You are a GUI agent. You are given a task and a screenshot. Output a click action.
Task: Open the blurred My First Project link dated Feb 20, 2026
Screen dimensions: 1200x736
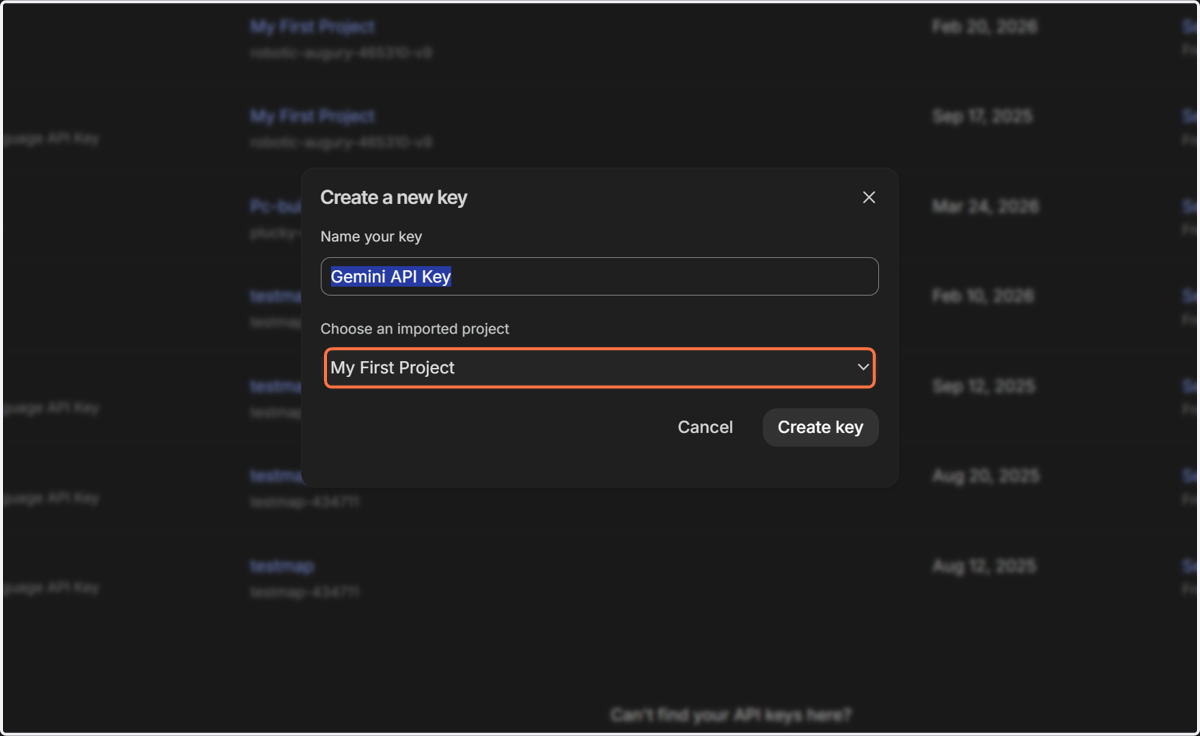(313, 27)
